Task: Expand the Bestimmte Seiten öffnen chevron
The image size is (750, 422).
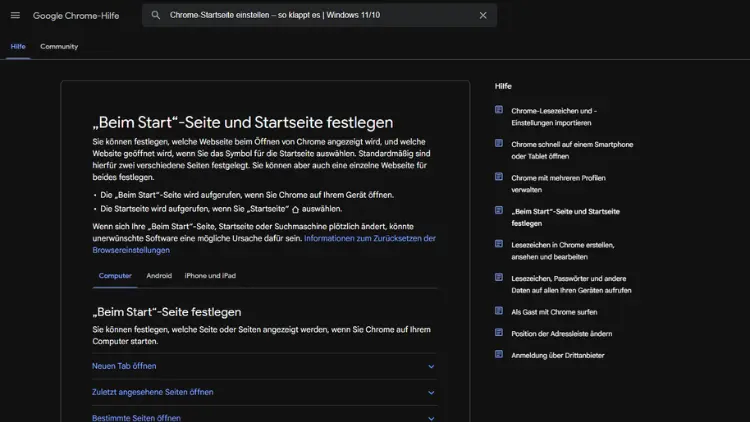Action: click(431, 418)
